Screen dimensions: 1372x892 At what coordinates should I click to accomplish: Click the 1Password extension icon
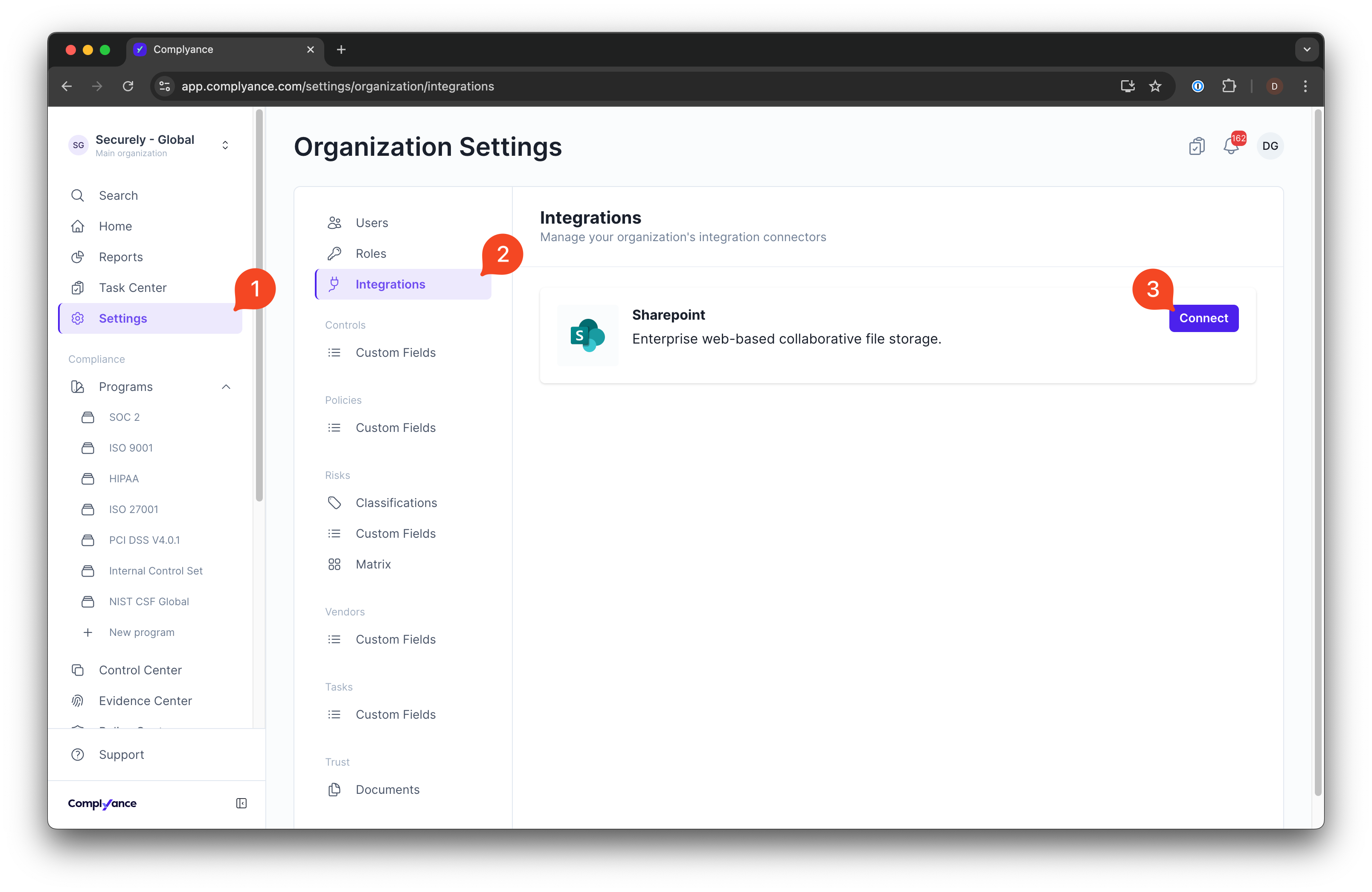tap(1198, 86)
